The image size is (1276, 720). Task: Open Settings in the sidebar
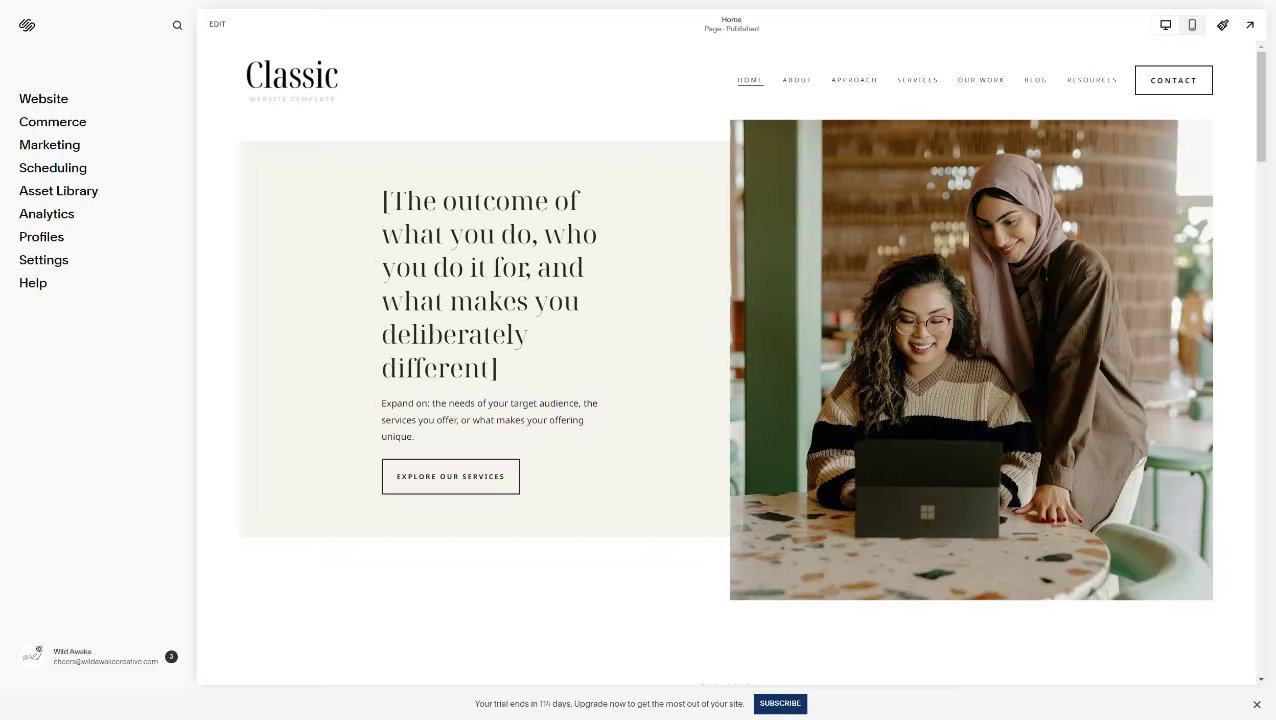(x=44, y=260)
